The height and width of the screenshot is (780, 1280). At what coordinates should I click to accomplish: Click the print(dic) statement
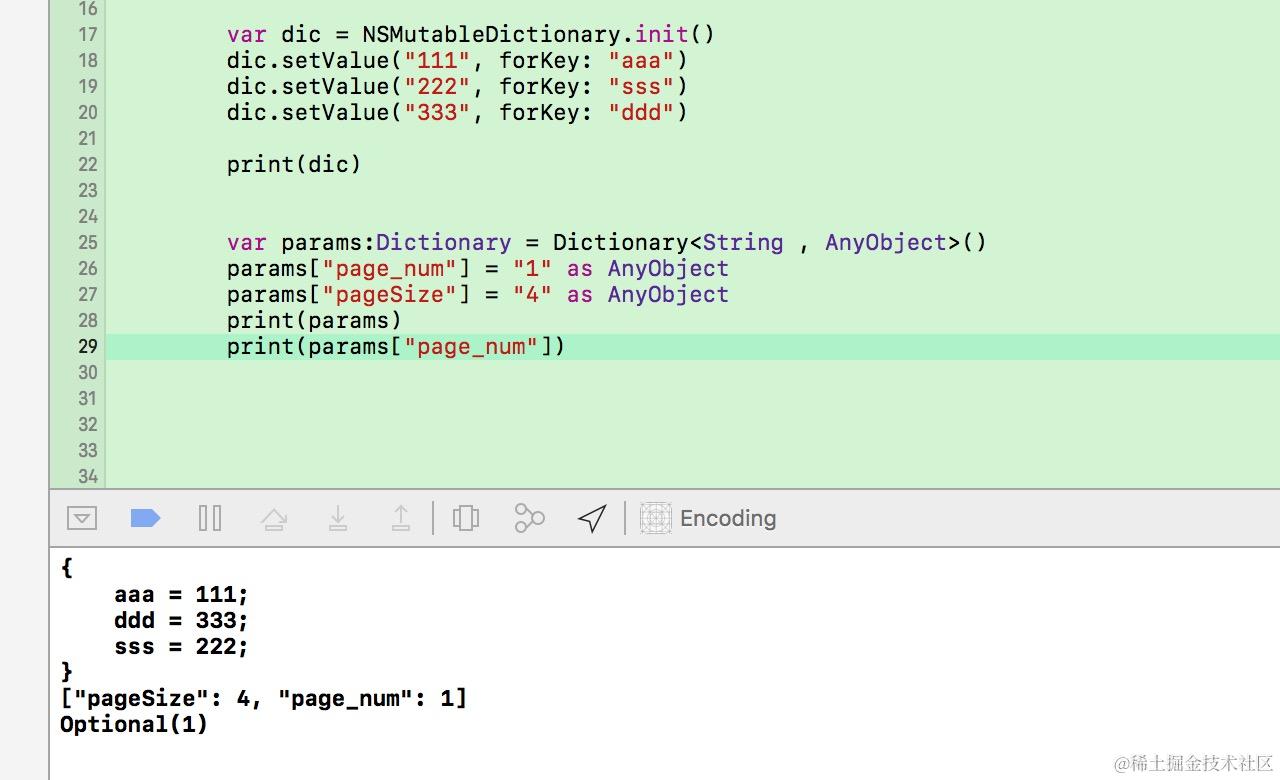pos(294,164)
